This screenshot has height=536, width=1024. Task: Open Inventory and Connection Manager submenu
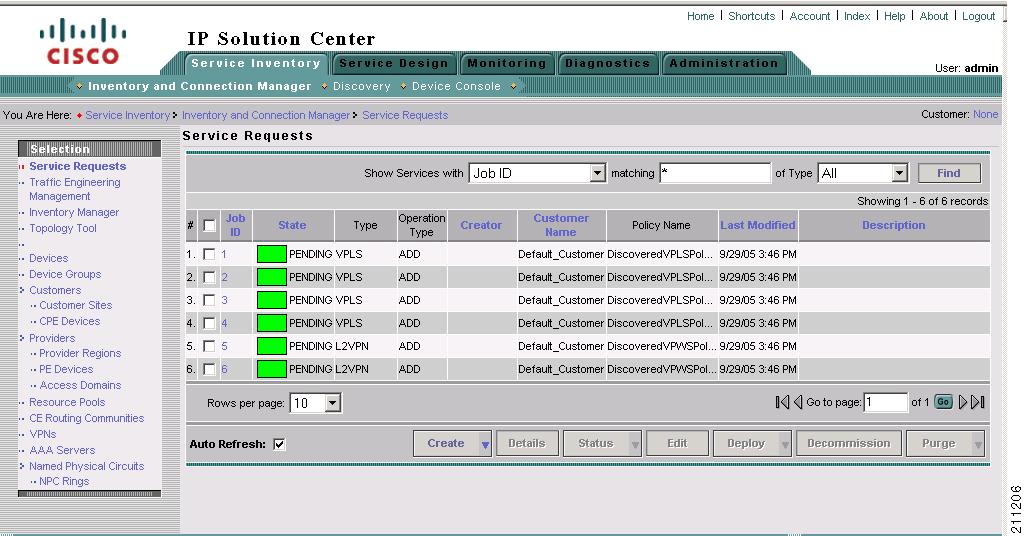199,86
